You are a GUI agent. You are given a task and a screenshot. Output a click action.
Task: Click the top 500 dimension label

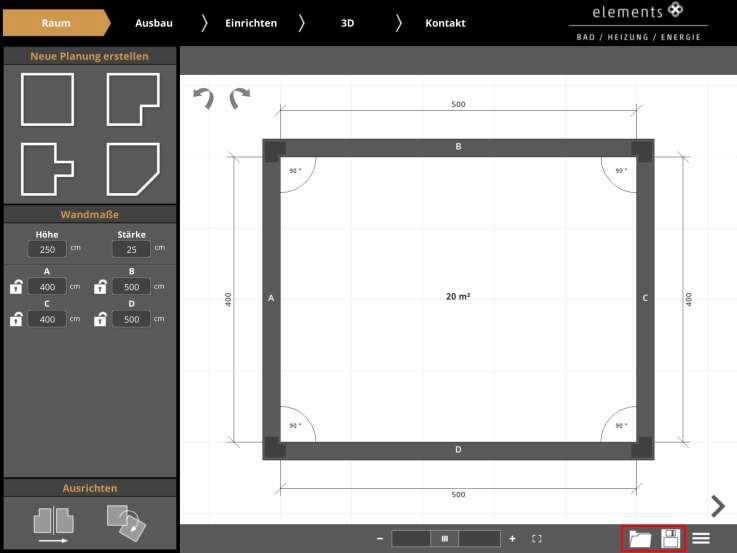tap(458, 104)
